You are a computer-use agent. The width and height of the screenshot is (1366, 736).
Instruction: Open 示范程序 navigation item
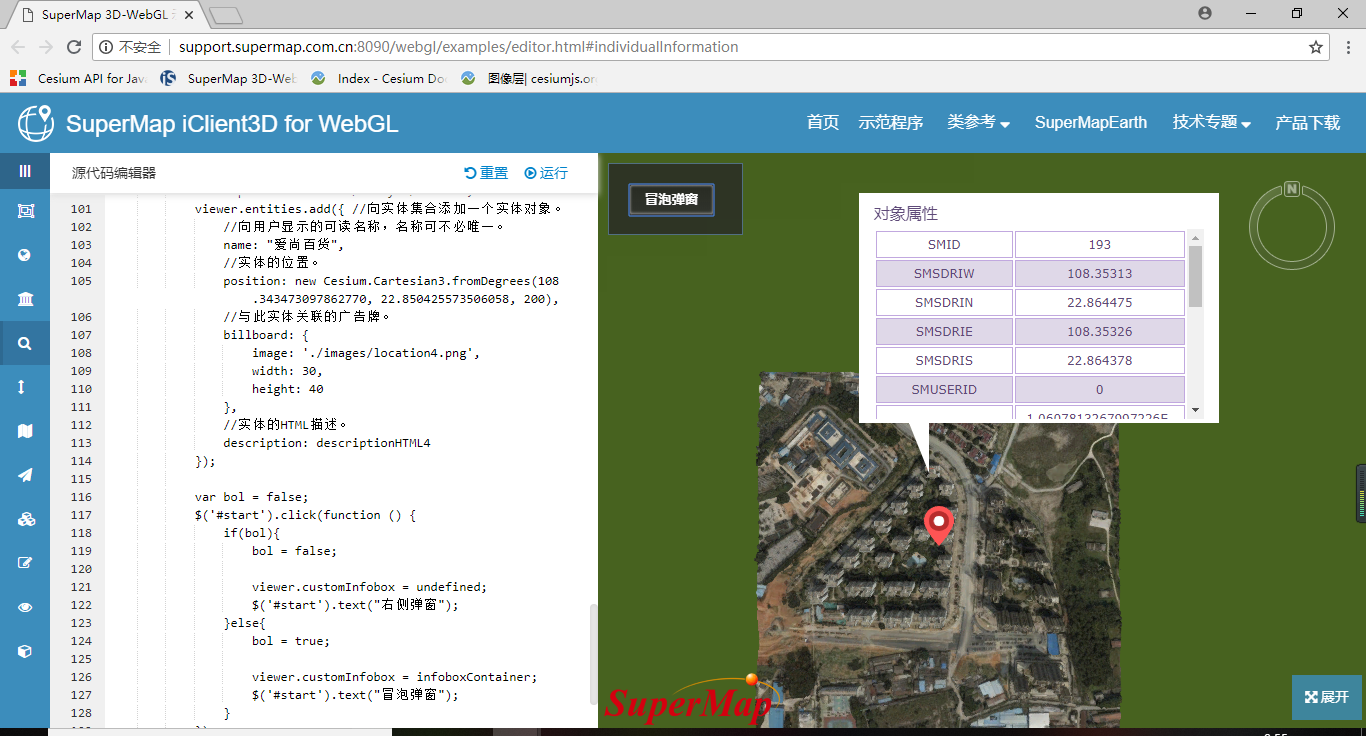coord(890,122)
